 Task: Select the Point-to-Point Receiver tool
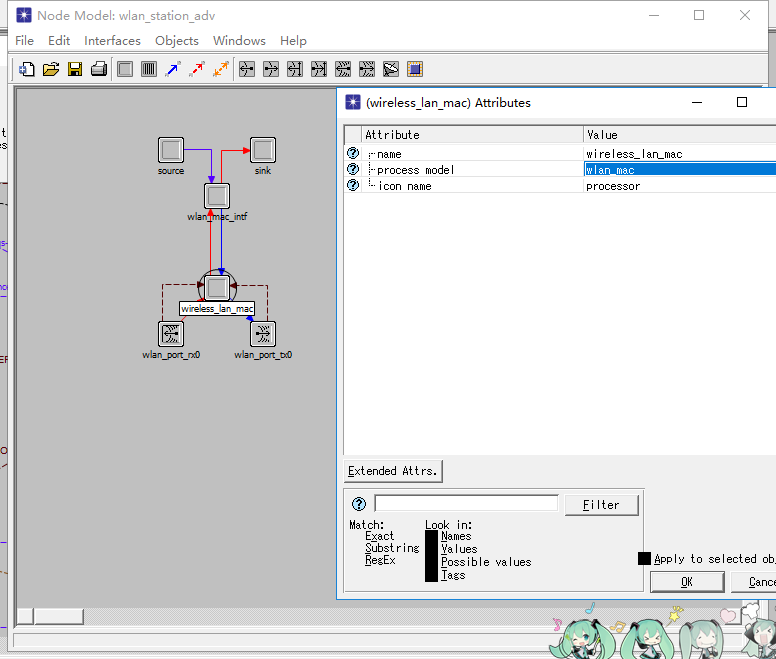[247, 69]
